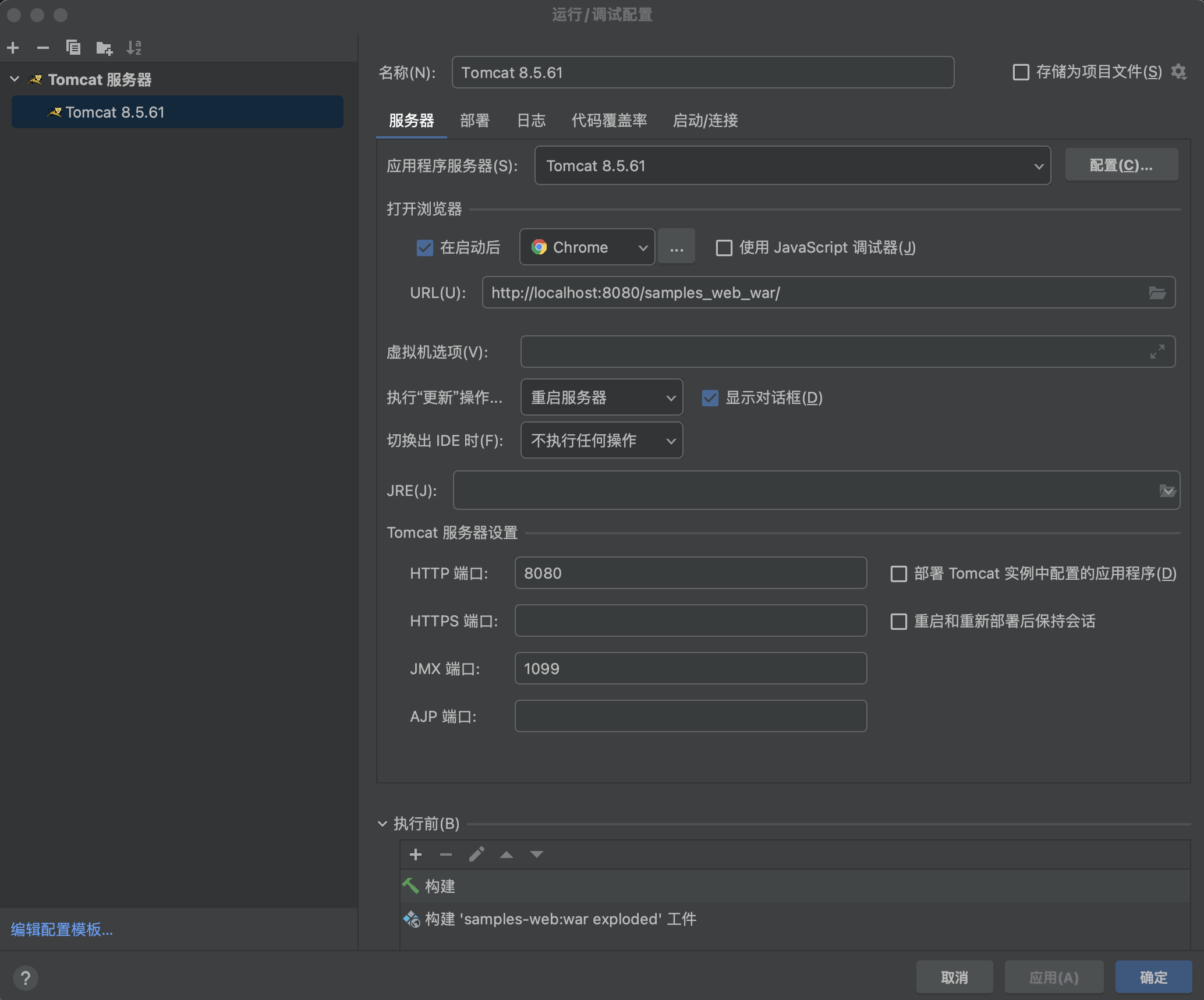The image size is (1204, 1000).
Task: Click the HTTP 端口 field
Action: point(690,573)
